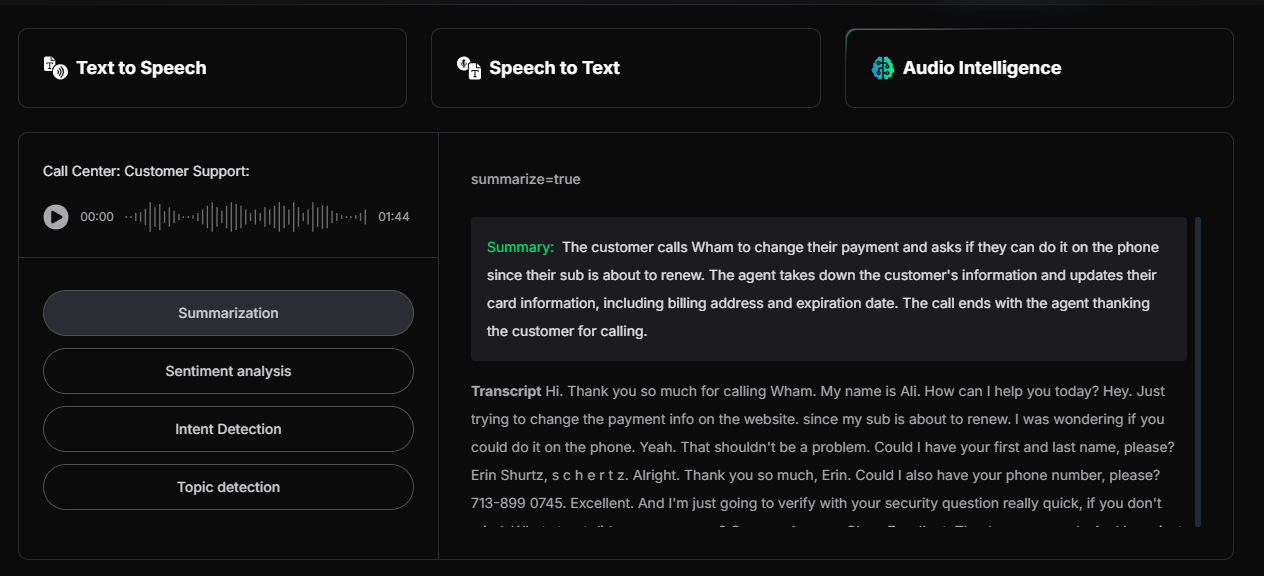Choose the Sentiment analysis option
The width and height of the screenshot is (1264, 576).
pyautogui.click(x=228, y=371)
